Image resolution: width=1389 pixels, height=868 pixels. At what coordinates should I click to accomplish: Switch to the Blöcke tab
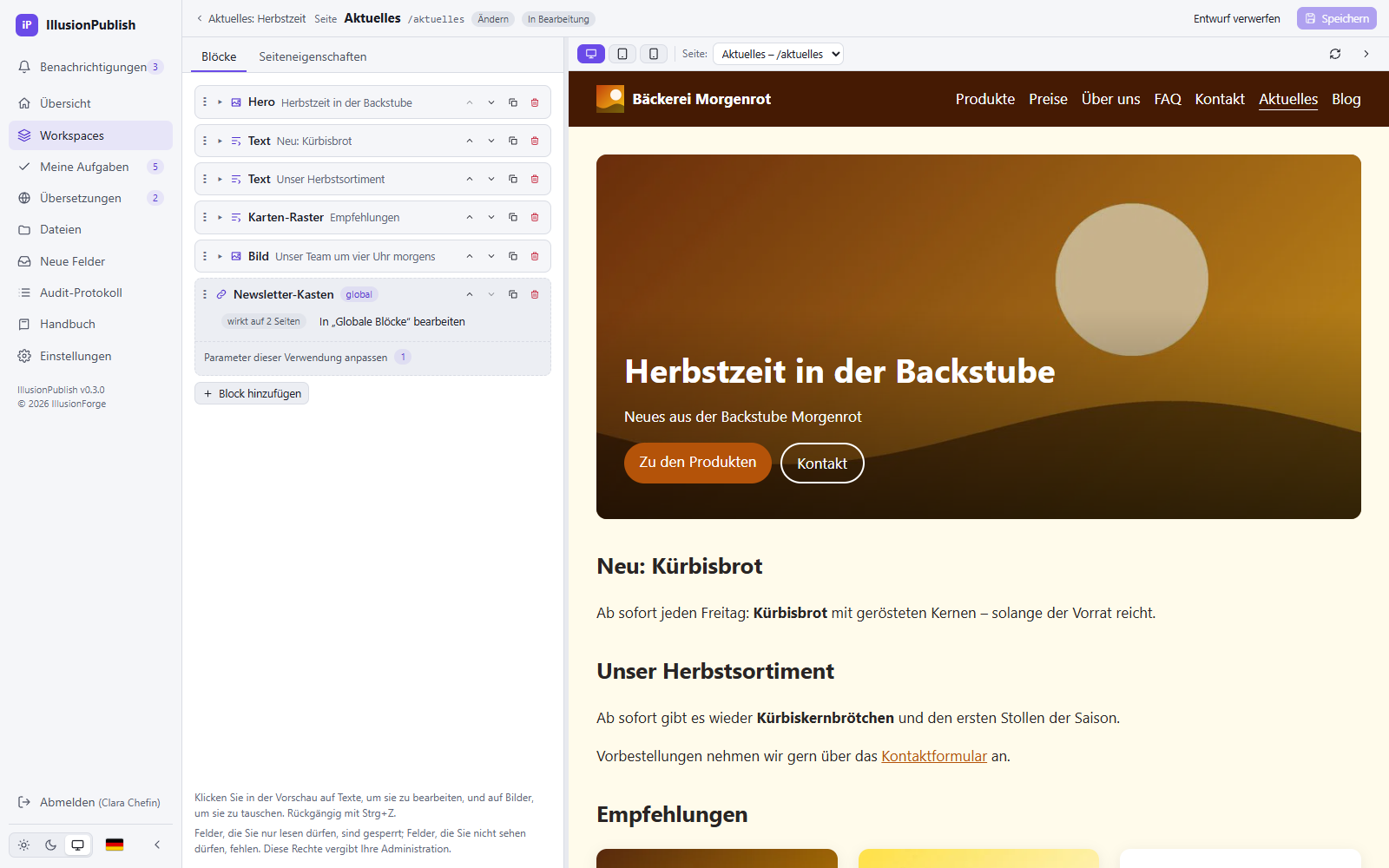tap(219, 56)
